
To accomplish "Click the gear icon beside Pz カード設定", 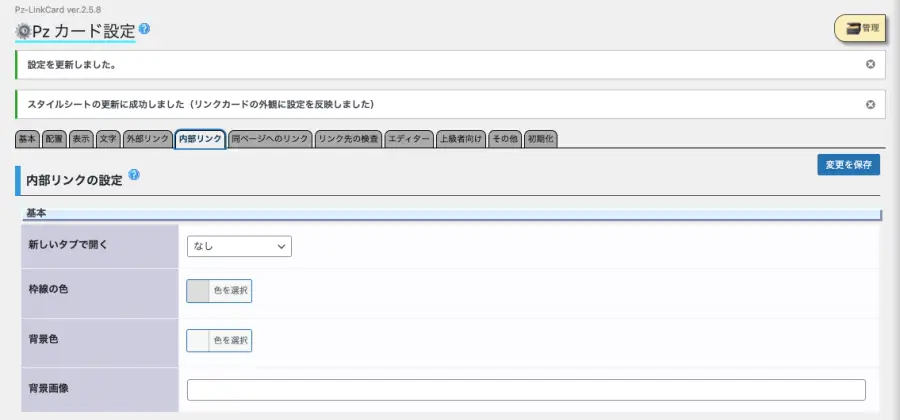I will (x=23, y=30).
